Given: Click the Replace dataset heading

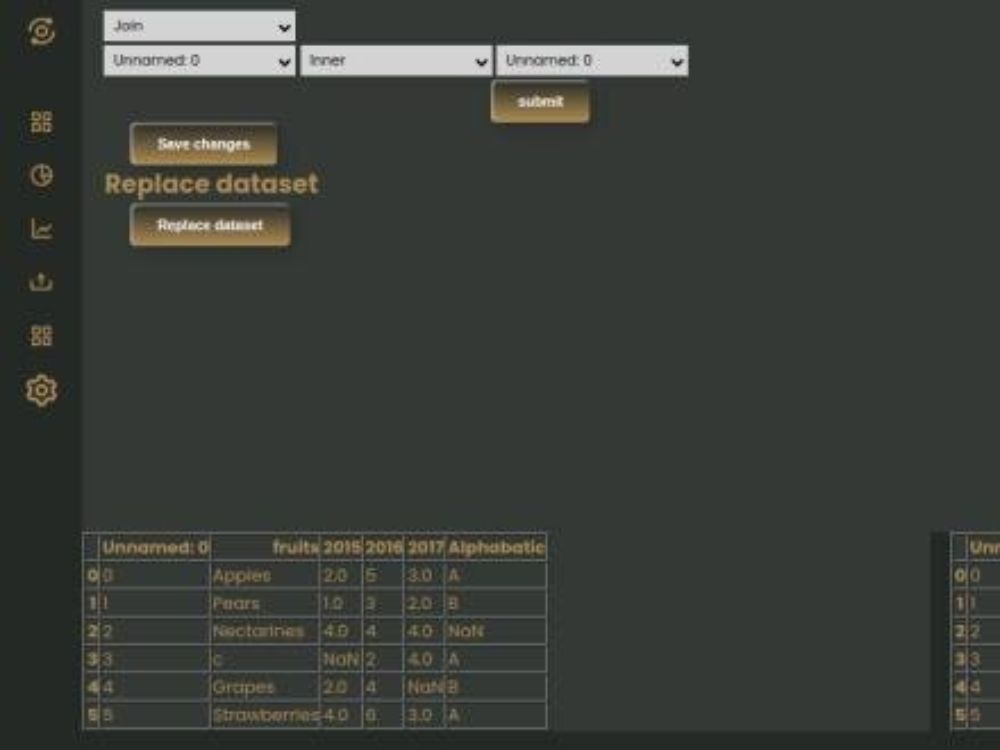Looking at the screenshot, I should [211, 184].
